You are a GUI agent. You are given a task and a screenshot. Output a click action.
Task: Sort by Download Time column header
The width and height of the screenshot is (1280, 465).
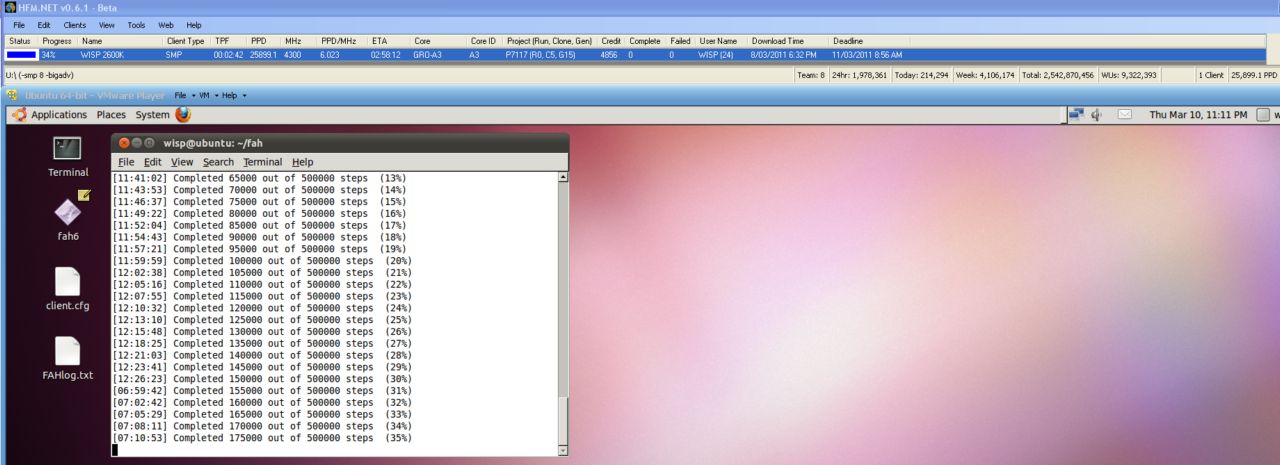[788, 41]
